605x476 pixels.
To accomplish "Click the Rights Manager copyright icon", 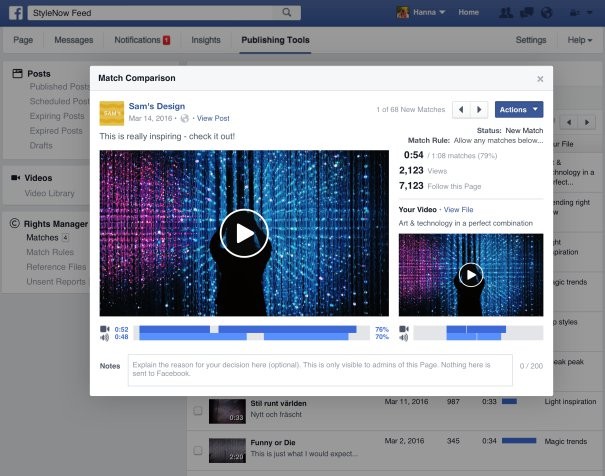I will click(x=15, y=223).
